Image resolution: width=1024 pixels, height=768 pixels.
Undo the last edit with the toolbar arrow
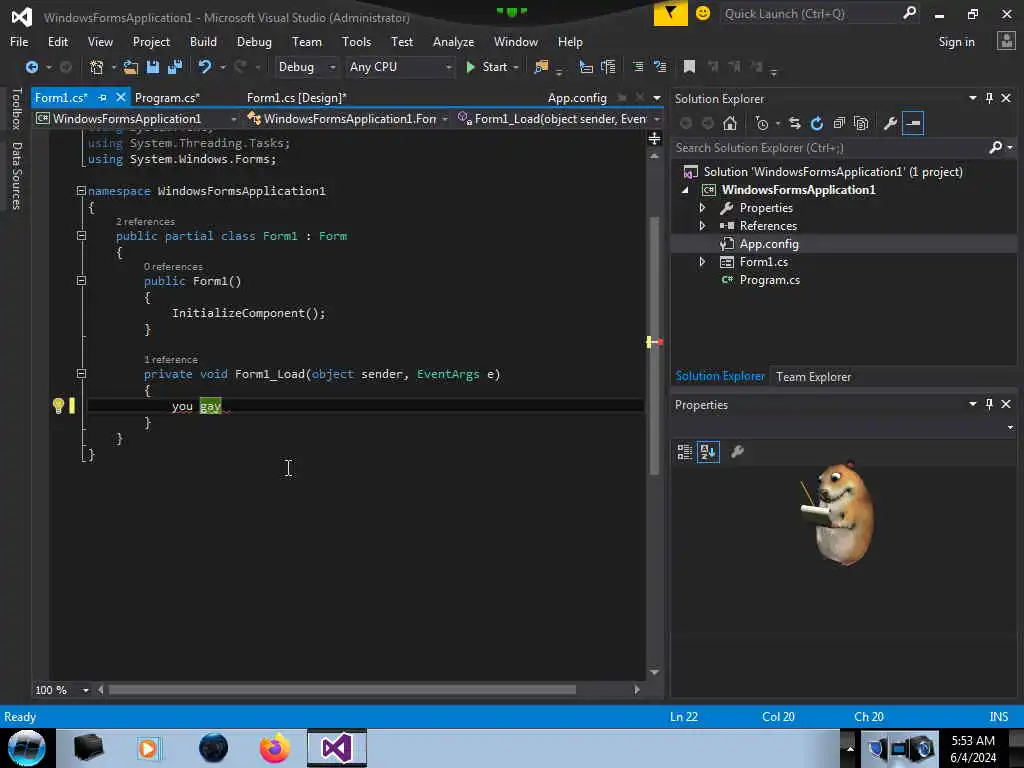(205, 67)
